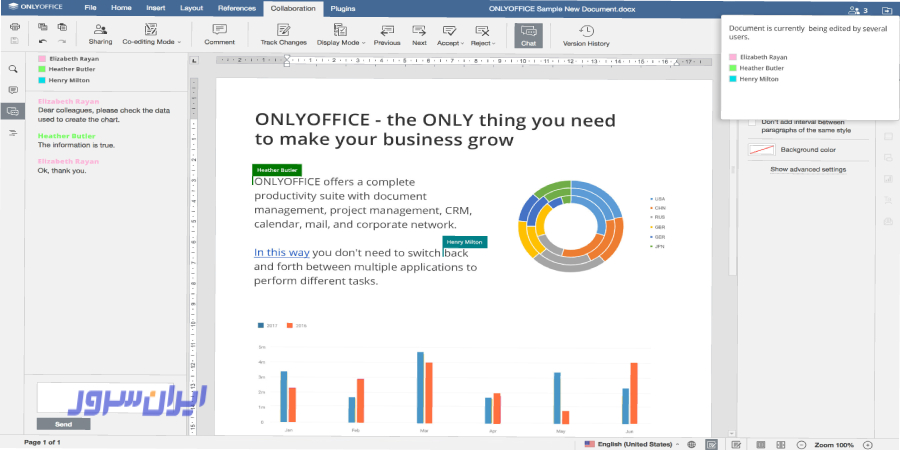The image size is (900, 450).
Task: Open Version History
Action: [x=586, y=34]
